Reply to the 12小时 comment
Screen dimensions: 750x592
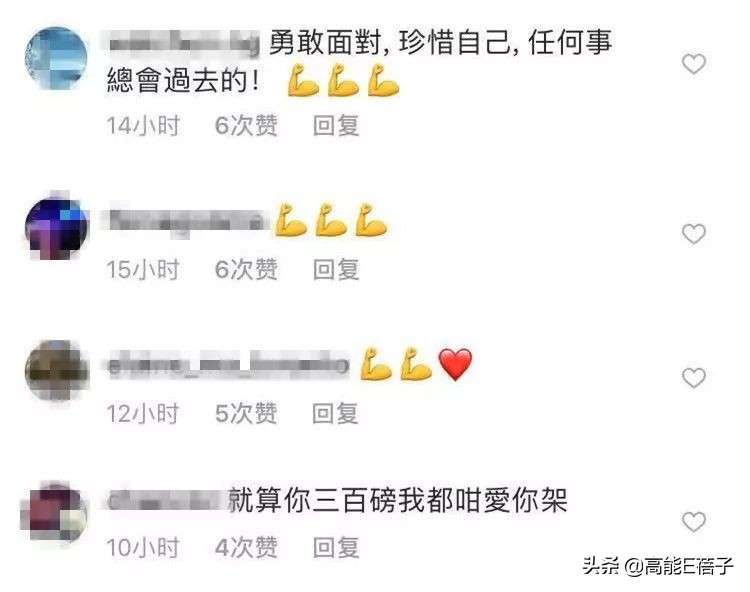(335, 414)
